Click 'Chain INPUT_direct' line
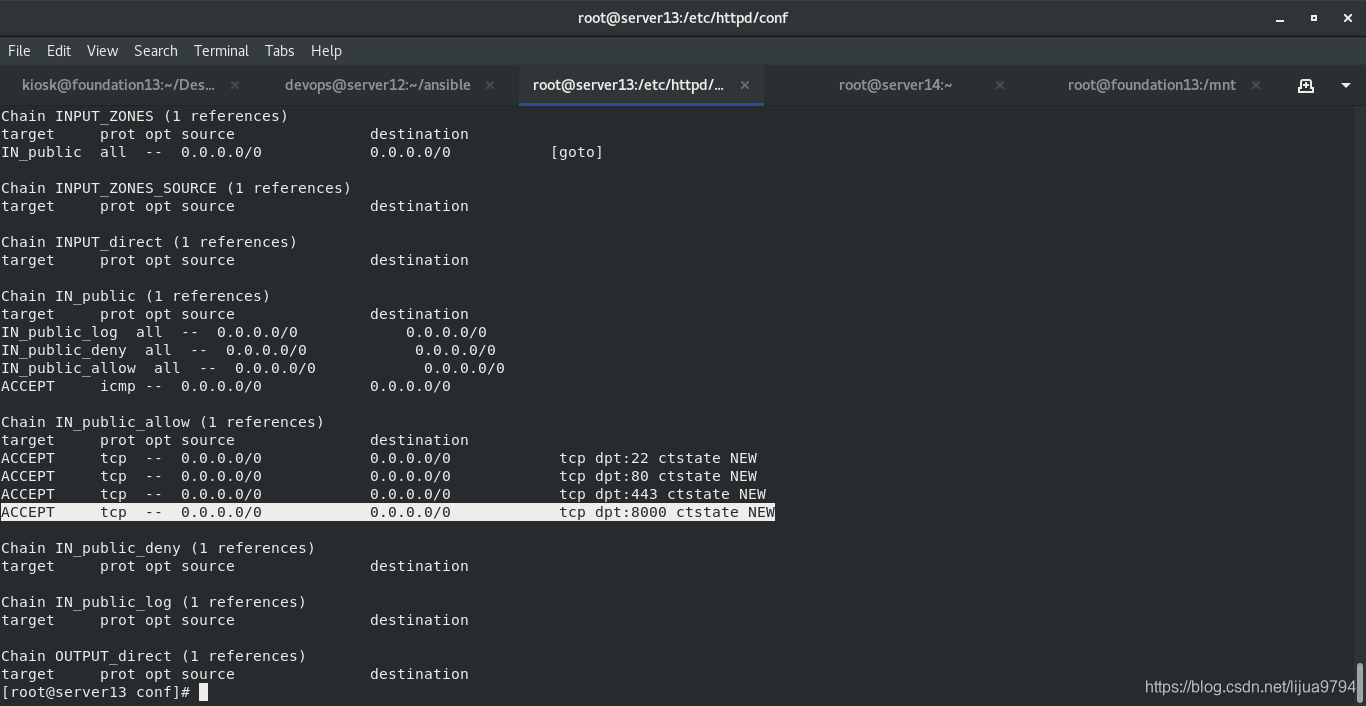The width and height of the screenshot is (1366, 706). 149,242
